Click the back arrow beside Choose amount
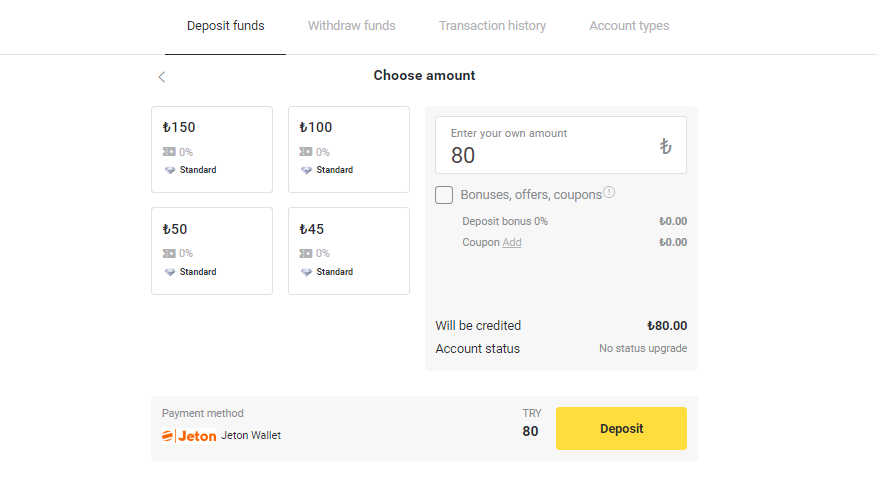Viewport: 877px width, 488px height. click(162, 77)
